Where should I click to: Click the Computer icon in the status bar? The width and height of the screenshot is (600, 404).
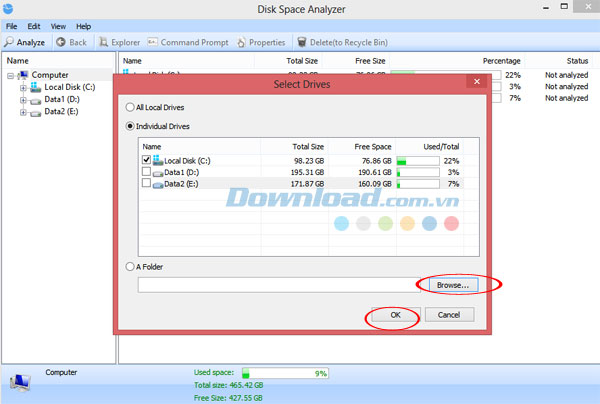click(19, 381)
